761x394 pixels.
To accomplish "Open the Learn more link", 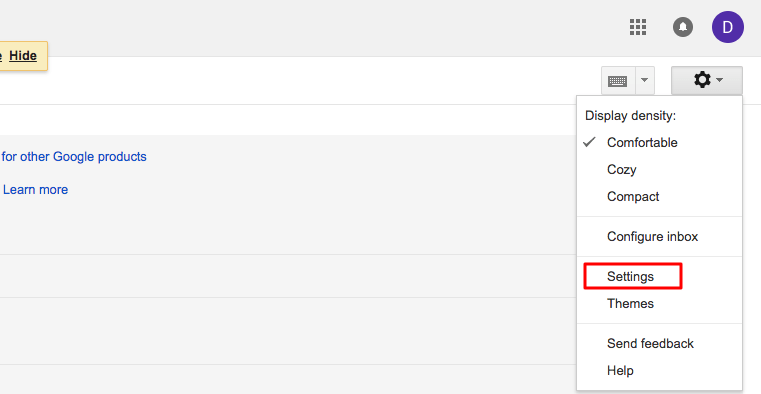I will pos(35,190).
